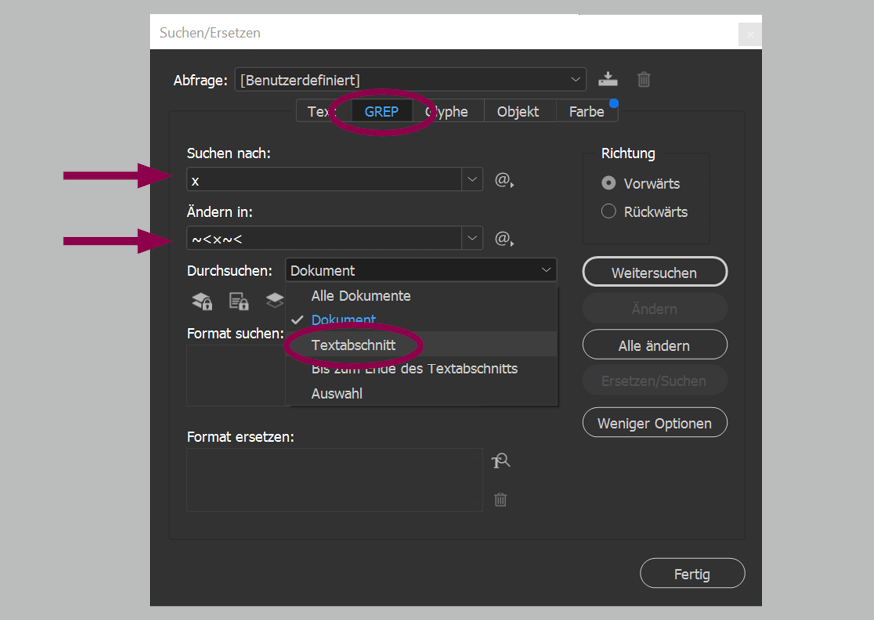
Task: Open special characters menu for Suchen nach
Action: coord(504,180)
